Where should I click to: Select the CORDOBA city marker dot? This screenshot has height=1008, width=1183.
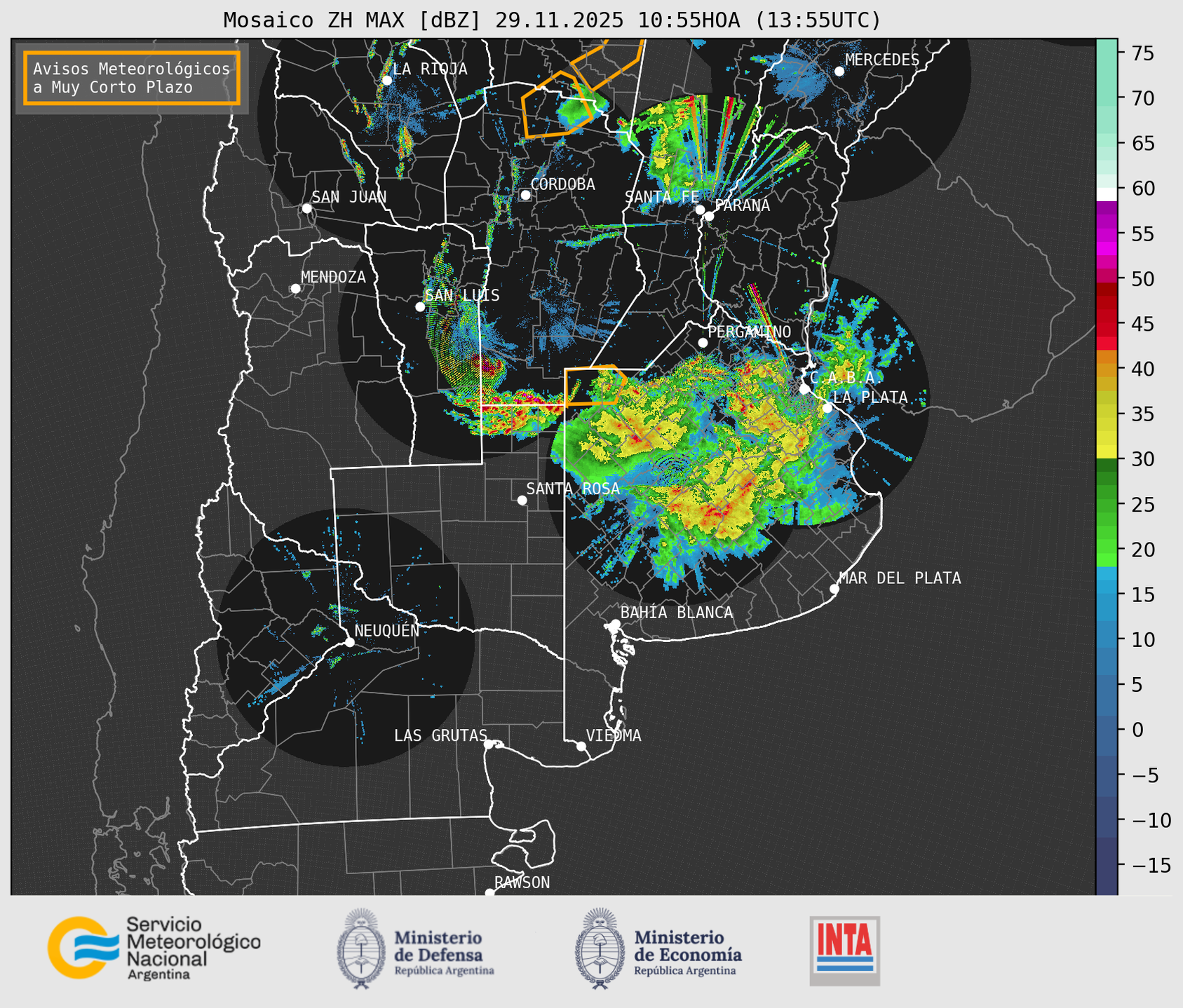[525, 195]
